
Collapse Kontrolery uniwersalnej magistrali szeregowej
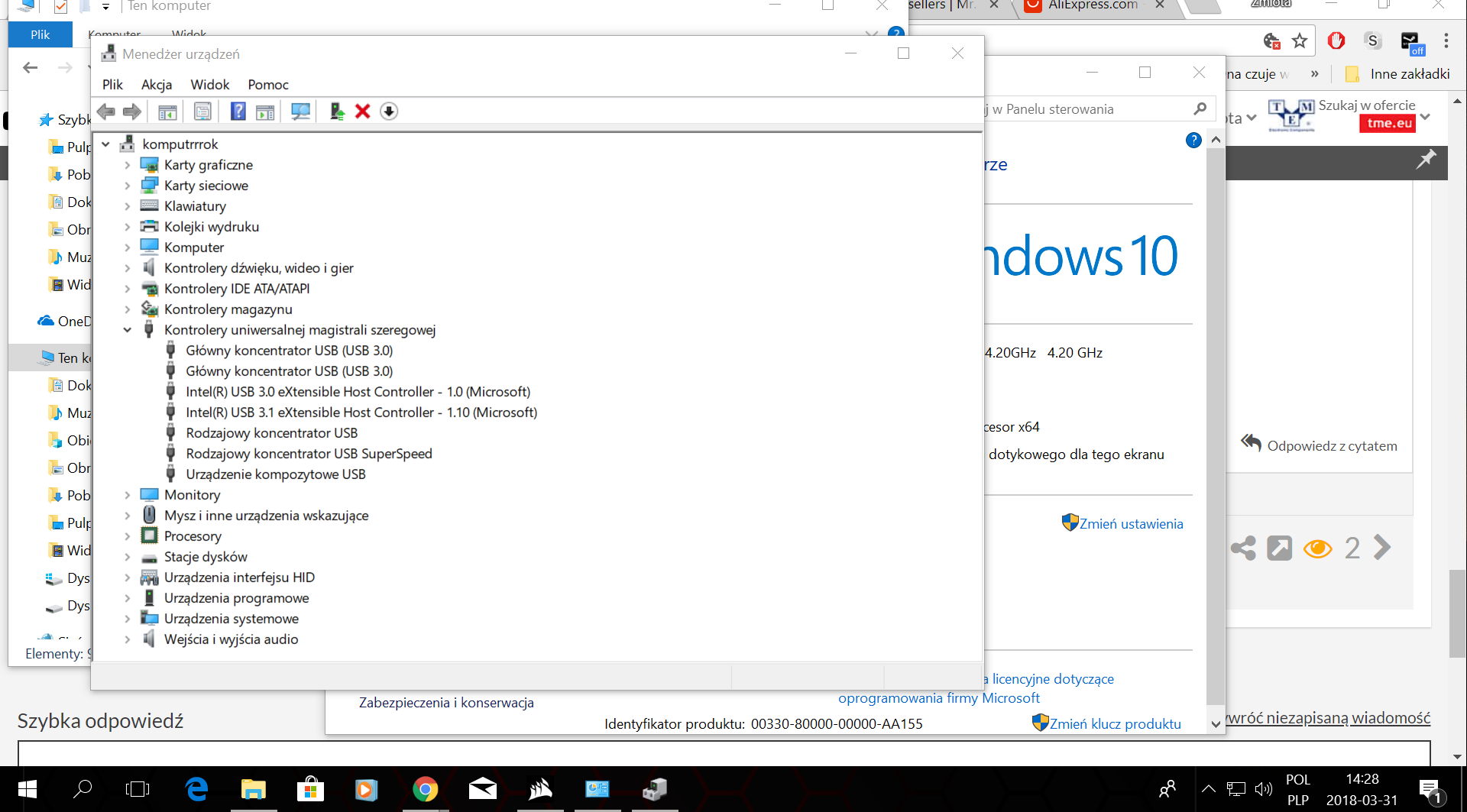click(128, 330)
